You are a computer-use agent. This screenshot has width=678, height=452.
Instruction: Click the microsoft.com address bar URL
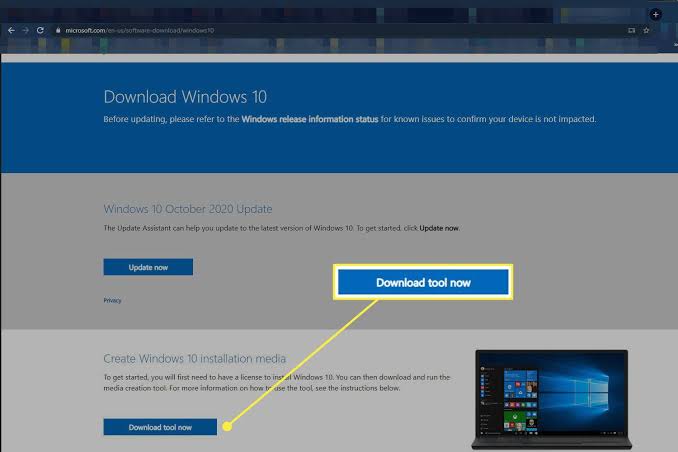tap(140, 30)
